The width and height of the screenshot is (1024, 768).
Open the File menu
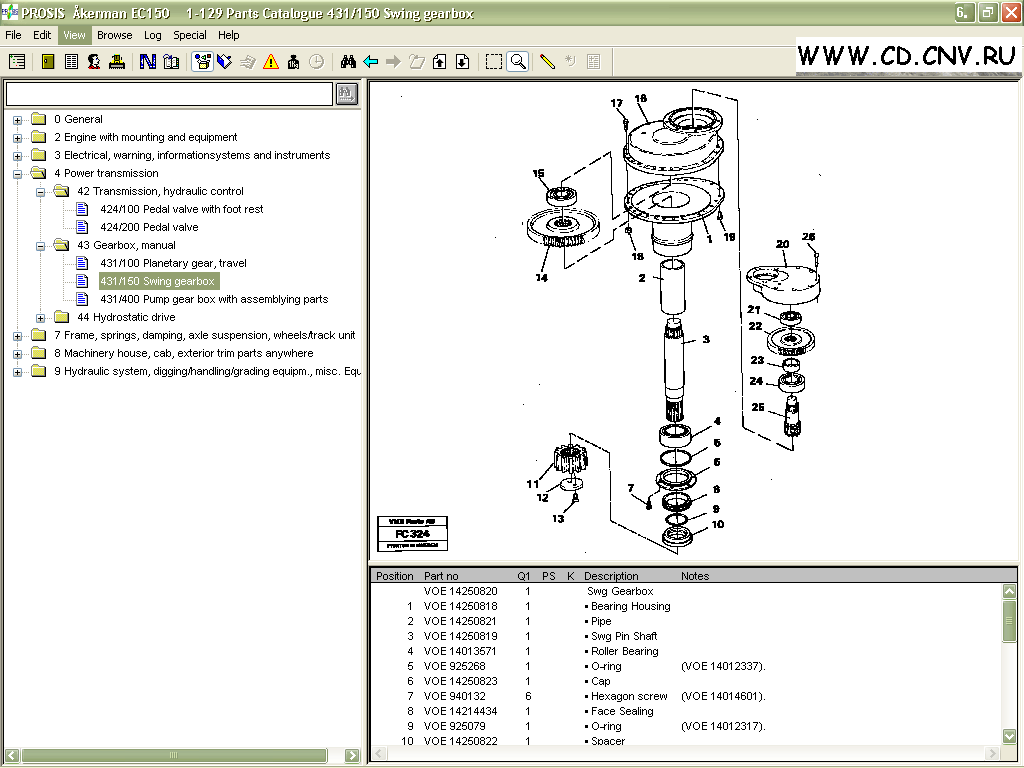(14, 35)
